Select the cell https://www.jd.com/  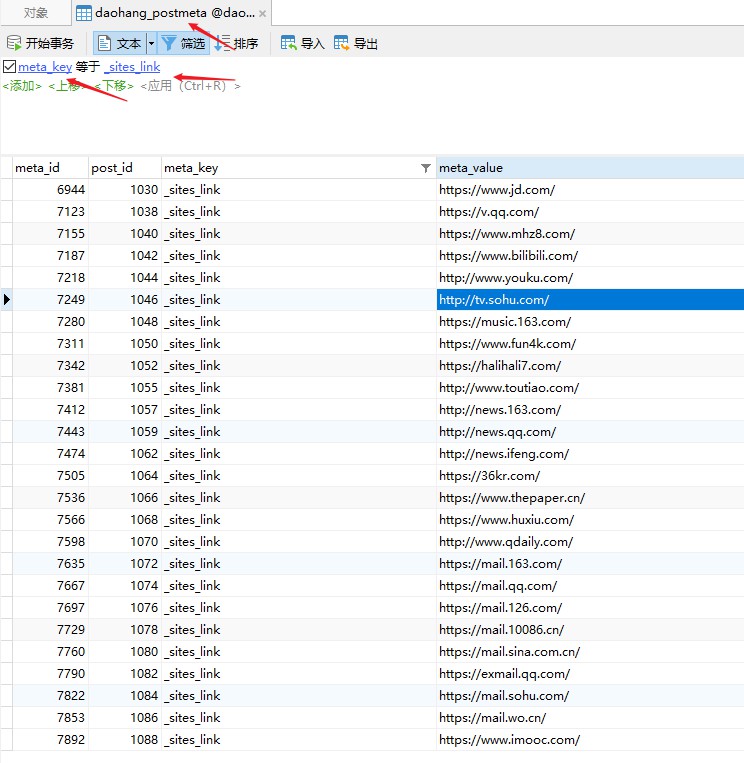point(590,190)
